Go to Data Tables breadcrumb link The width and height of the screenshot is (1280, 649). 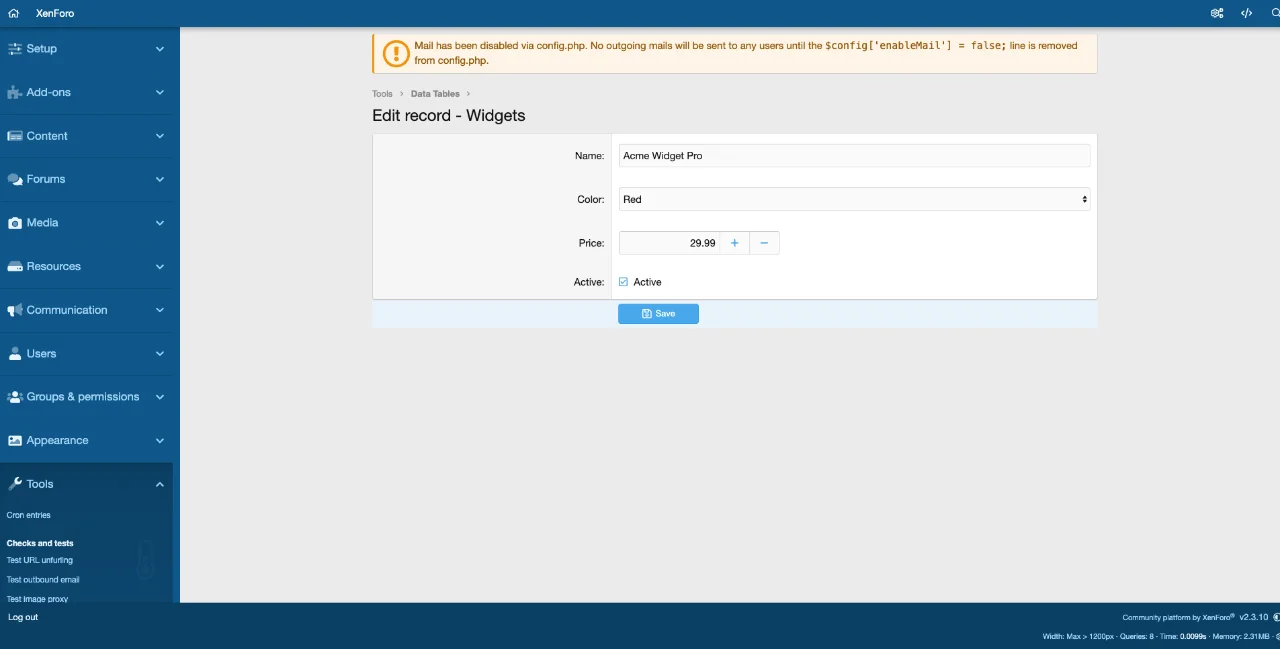coord(435,94)
